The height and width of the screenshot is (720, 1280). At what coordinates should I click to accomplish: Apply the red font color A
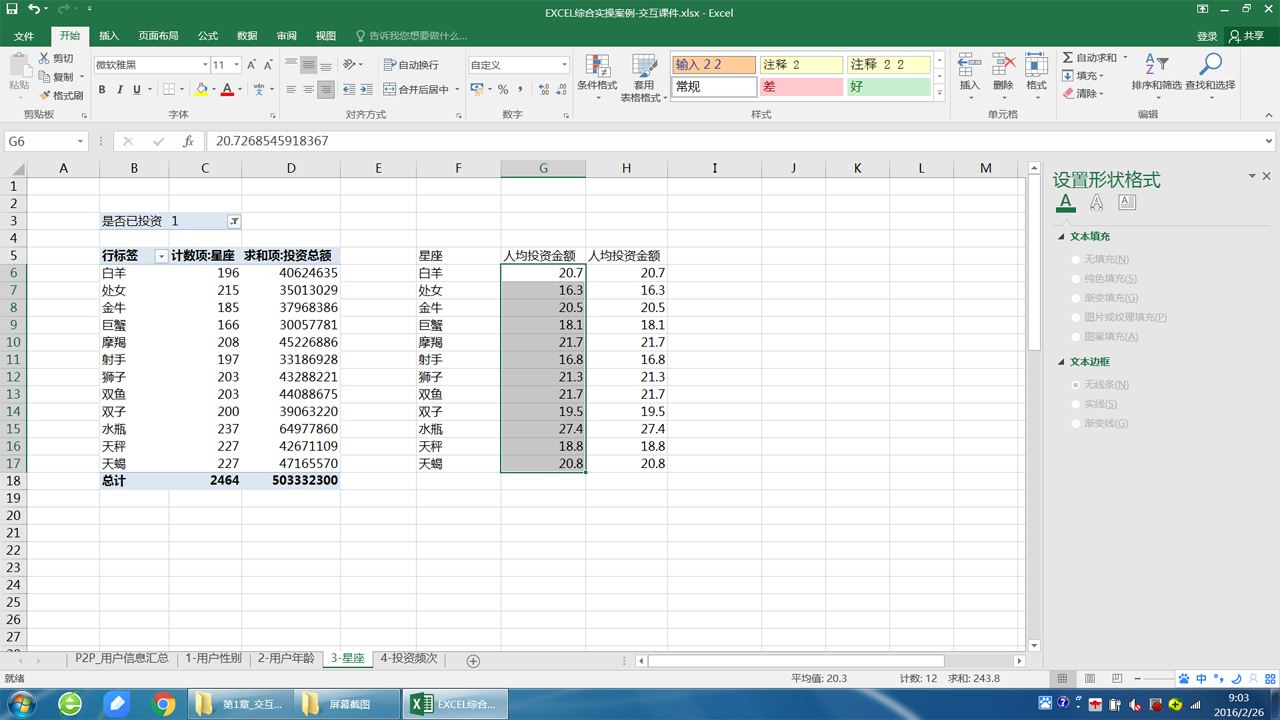click(x=227, y=89)
